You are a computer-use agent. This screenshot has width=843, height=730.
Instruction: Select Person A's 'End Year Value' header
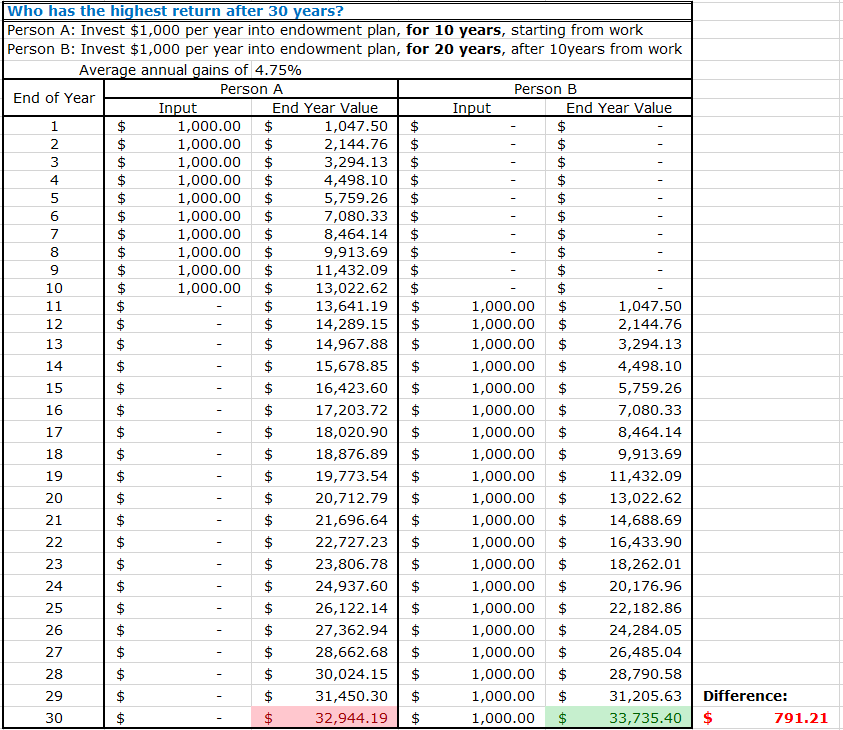click(x=322, y=108)
